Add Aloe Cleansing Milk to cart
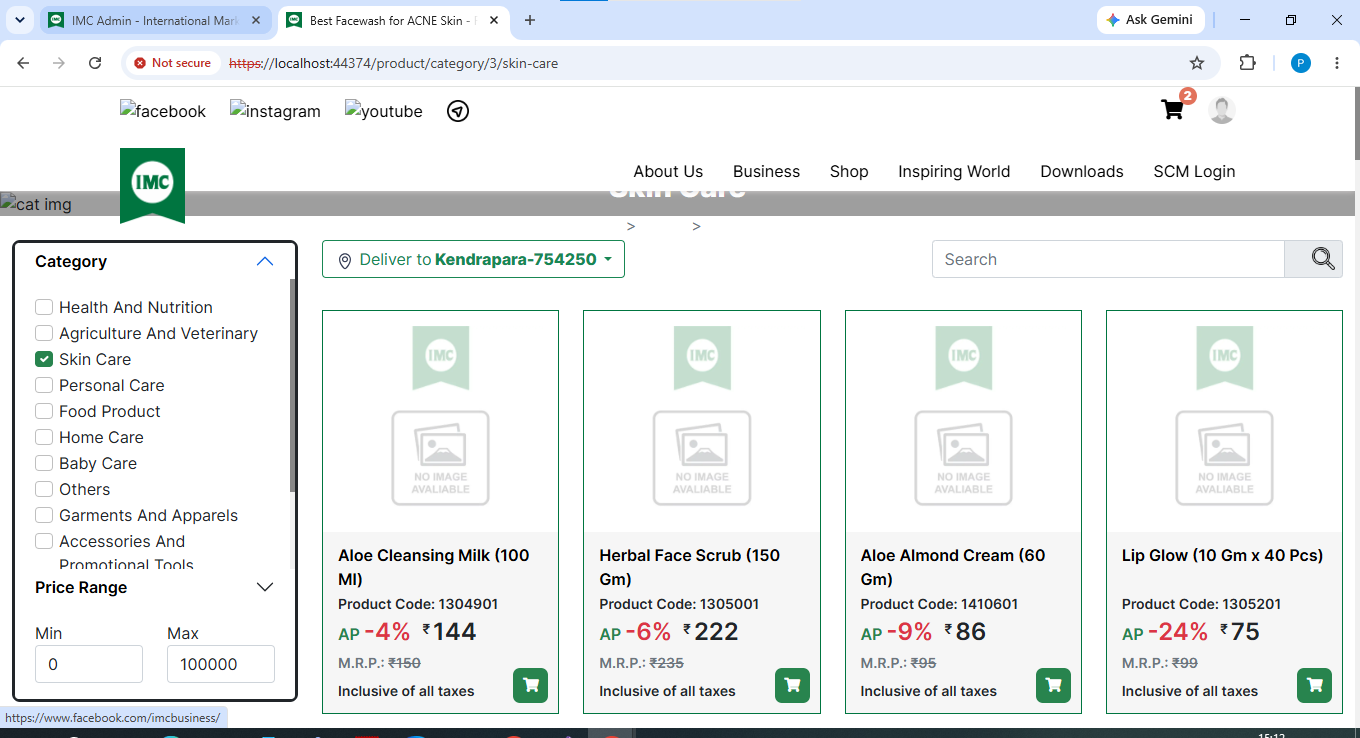1360x738 pixels. tap(531, 685)
